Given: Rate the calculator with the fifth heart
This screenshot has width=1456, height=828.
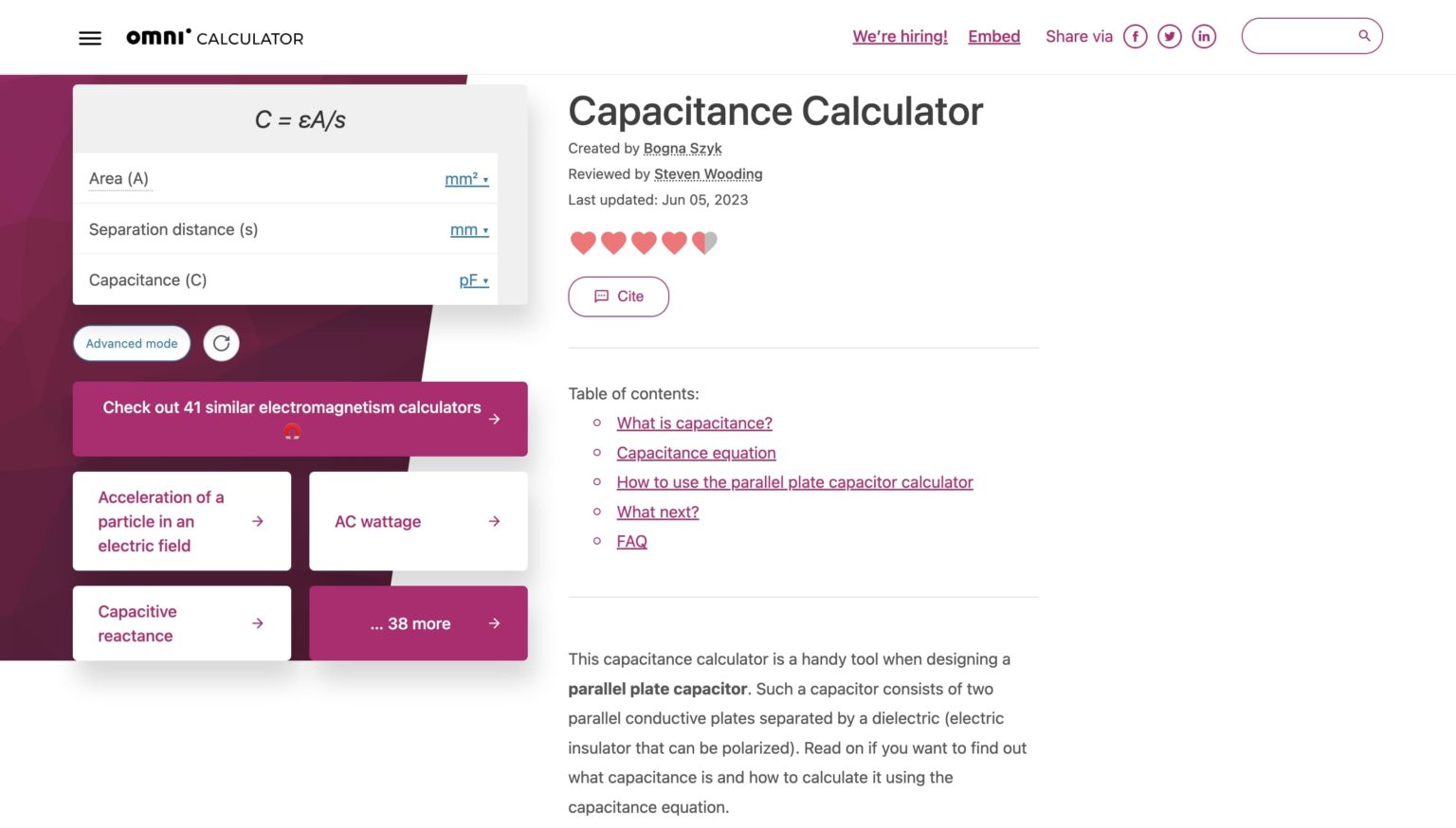Looking at the screenshot, I should click(704, 243).
